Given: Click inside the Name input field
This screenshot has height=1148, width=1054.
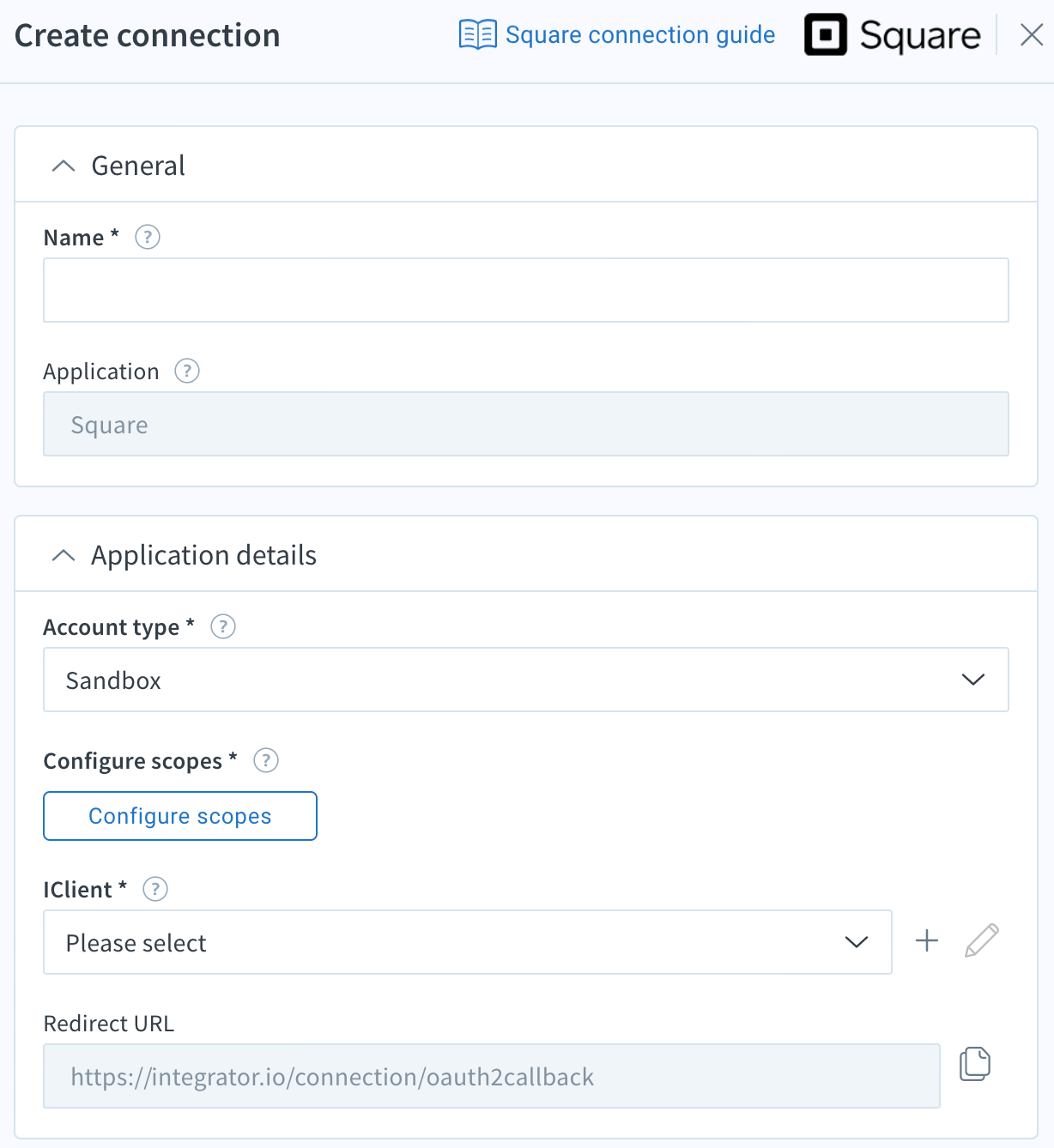Looking at the screenshot, I should [525, 290].
